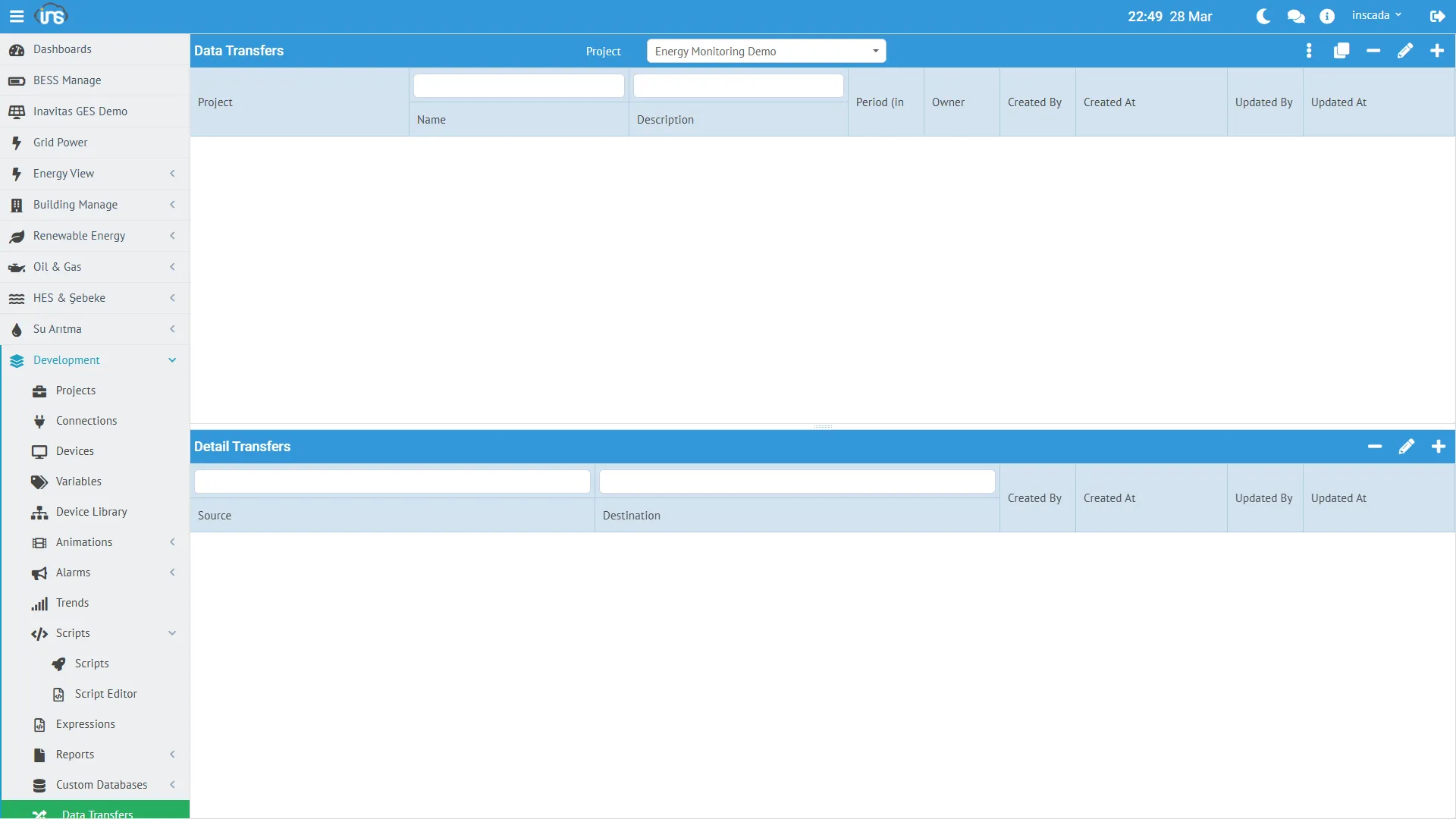Go to the Dashboards page
The height and width of the screenshot is (819, 1456).
pos(62,49)
